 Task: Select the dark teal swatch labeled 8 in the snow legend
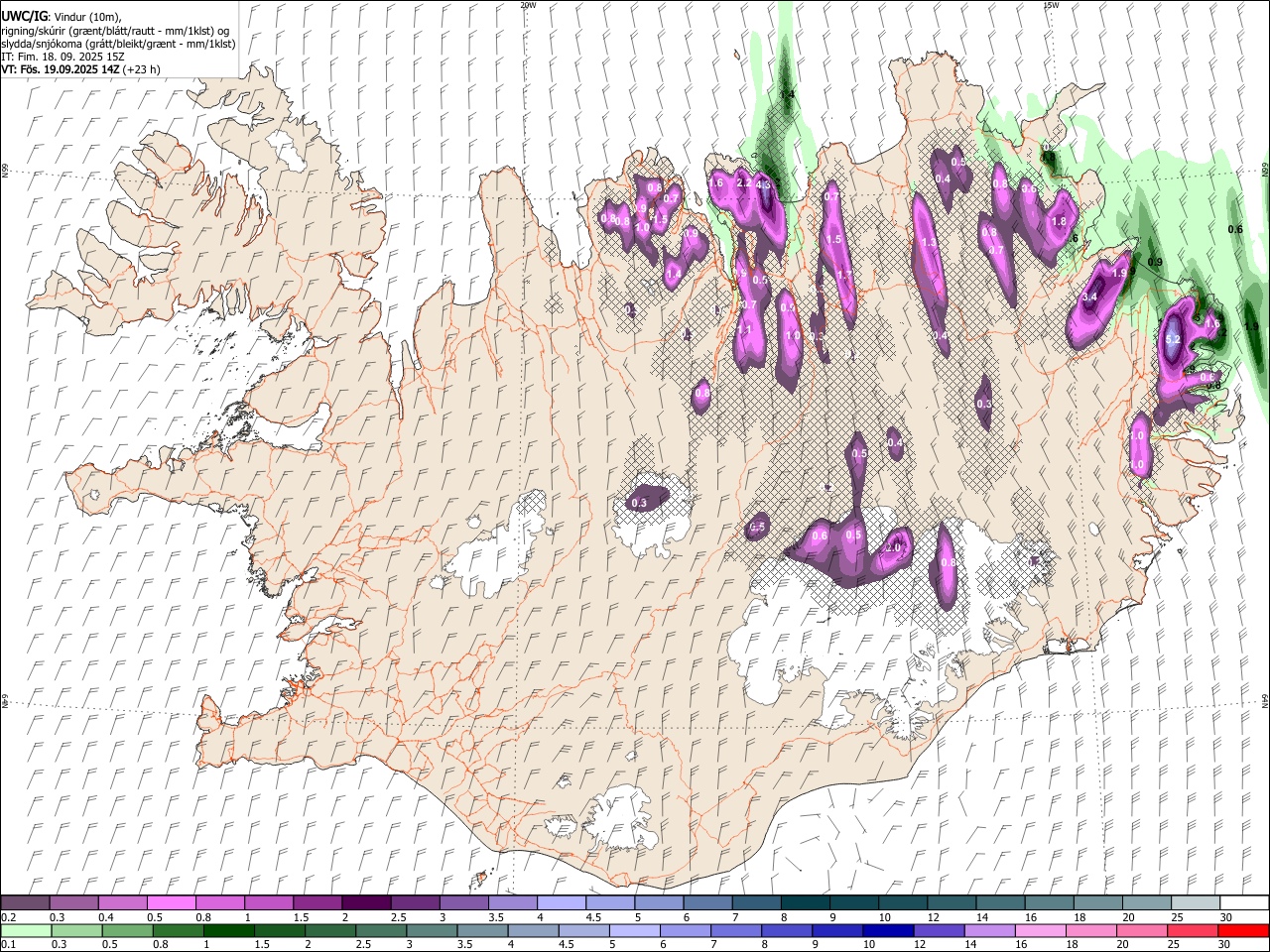tap(805, 903)
